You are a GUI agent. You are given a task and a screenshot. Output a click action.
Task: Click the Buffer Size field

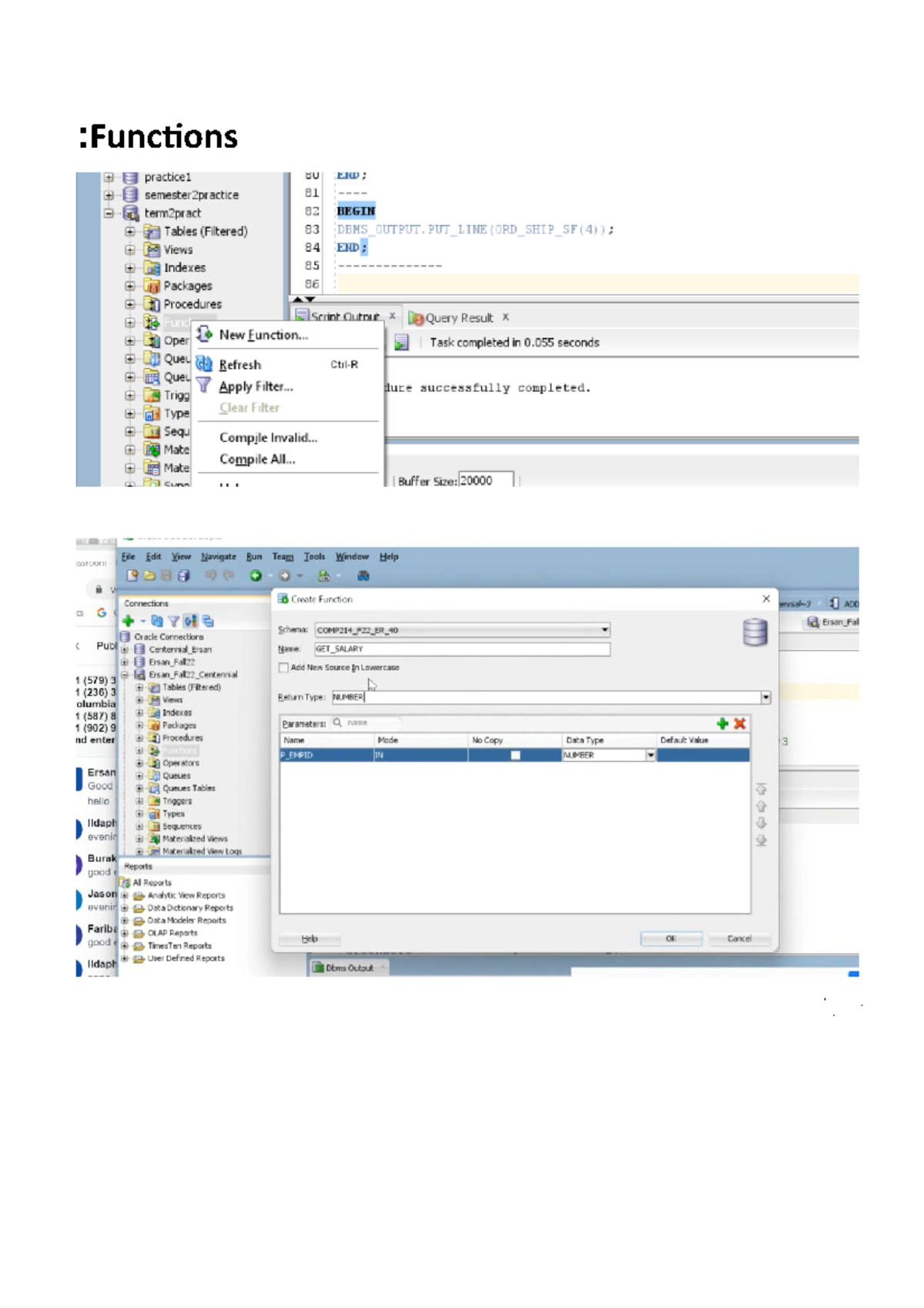(486, 480)
